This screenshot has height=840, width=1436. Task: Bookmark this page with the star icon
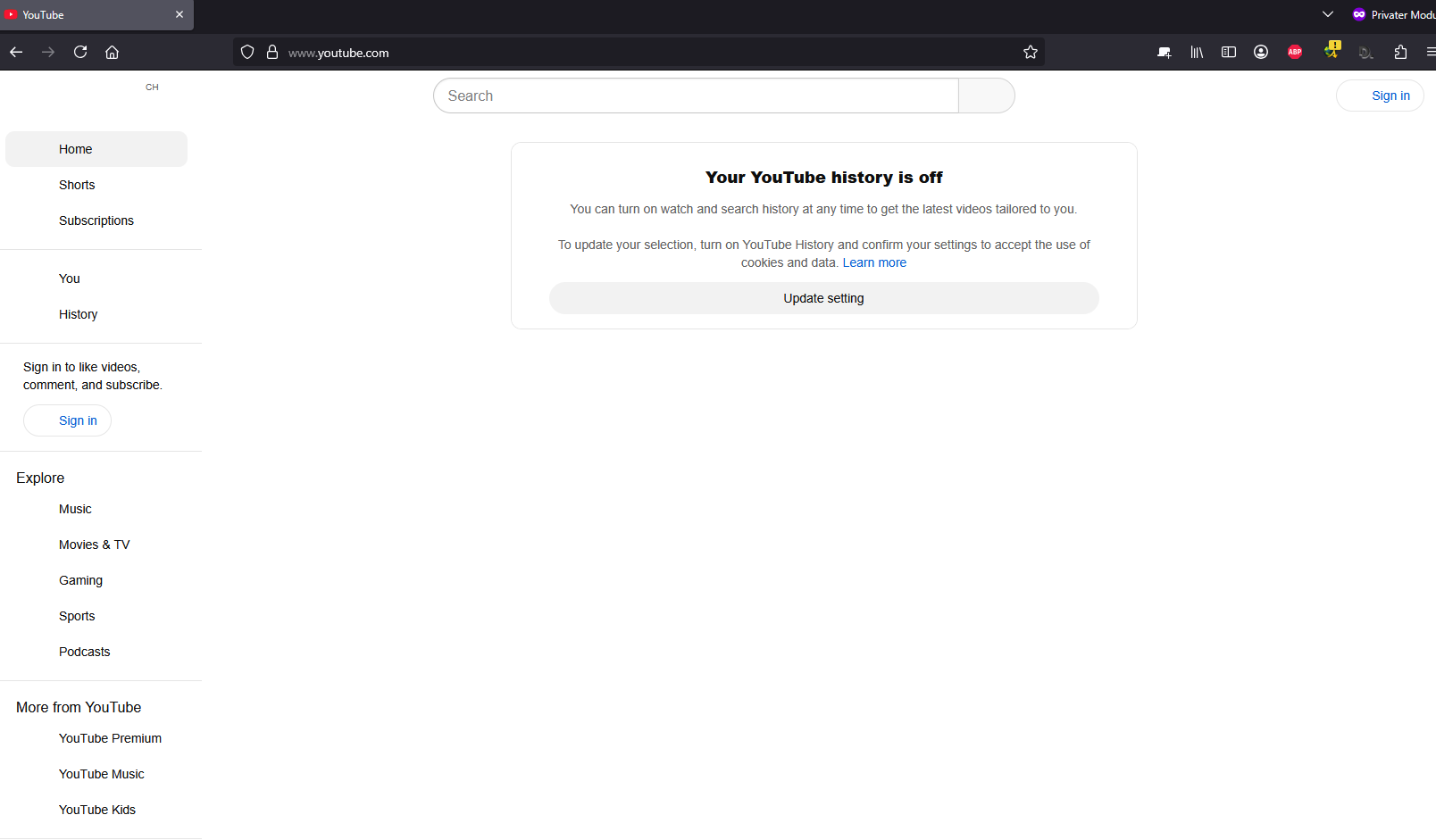pos(1031,52)
